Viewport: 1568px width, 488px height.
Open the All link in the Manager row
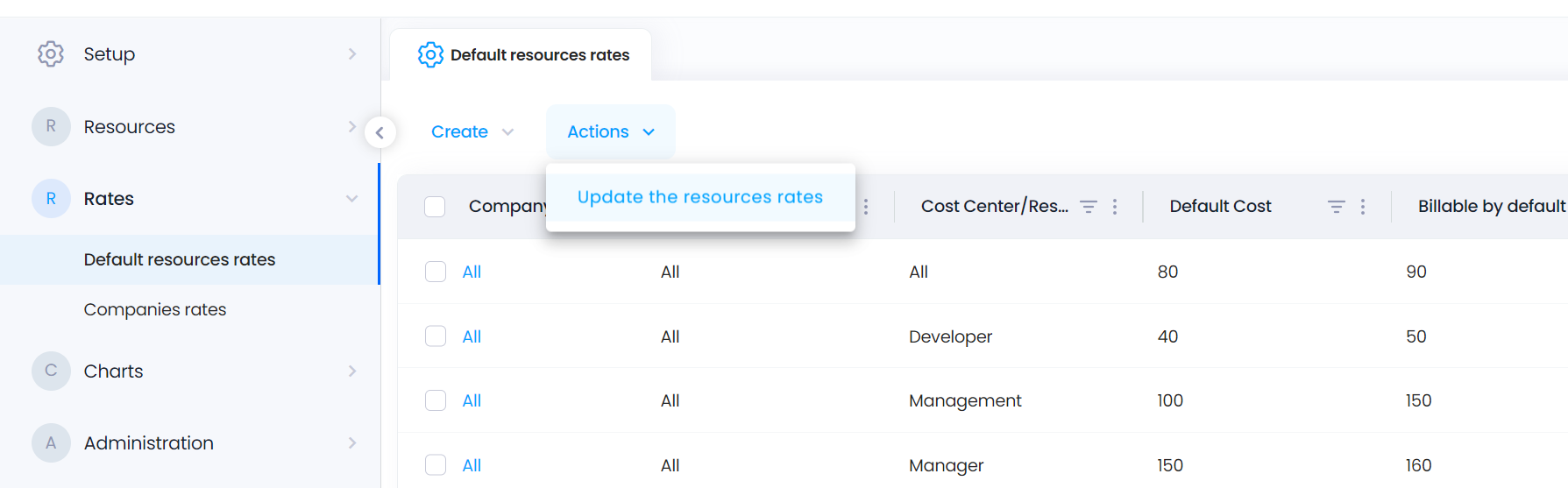tap(472, 465)
